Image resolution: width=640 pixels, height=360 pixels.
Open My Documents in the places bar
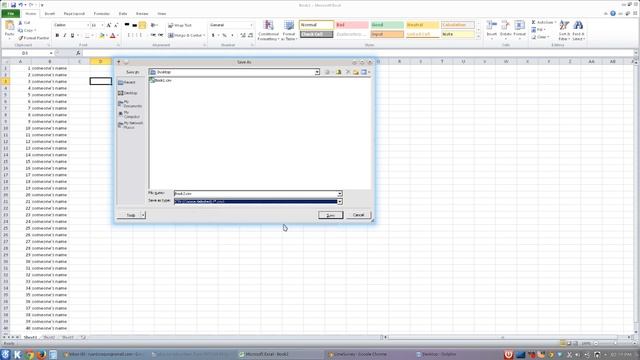130,104
